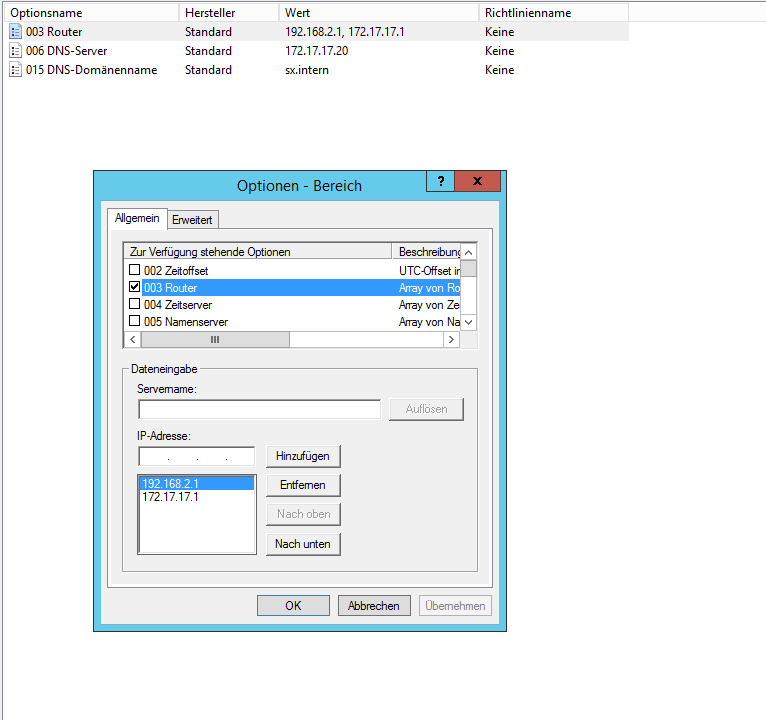Click the Übernehmen button

pyautogui.click(x=455, y=606)
